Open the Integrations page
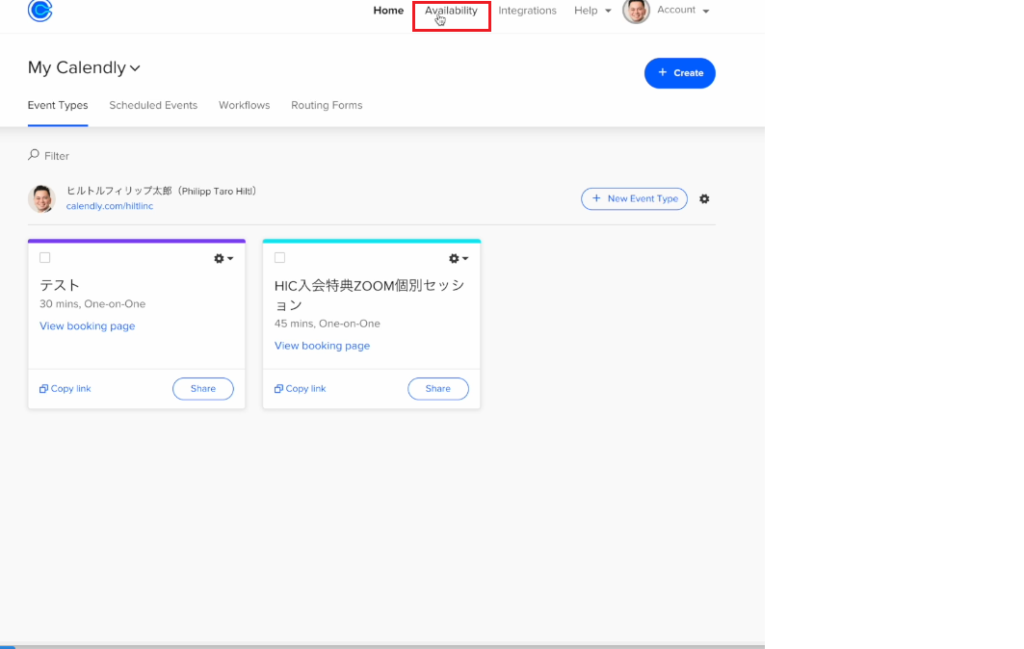1024x649 pixels. (x=527, y=10)
